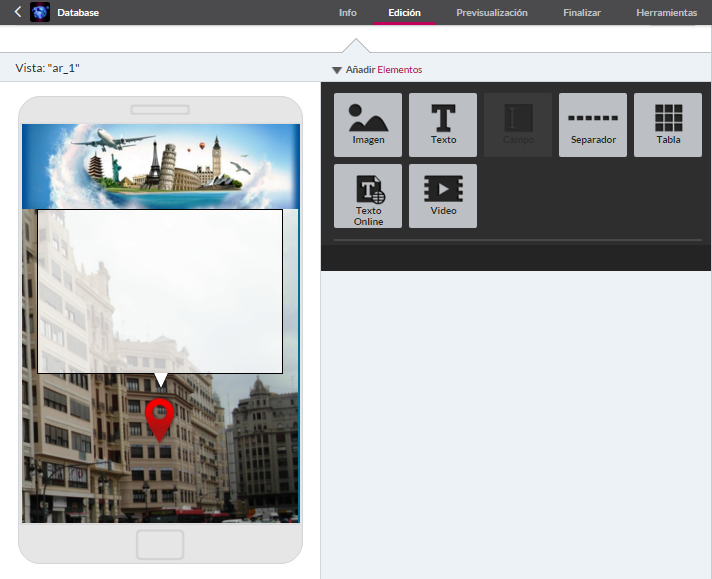Screen dimensions: 712x579
Task: Open the Herramientas tab
Action: [666, 13]
